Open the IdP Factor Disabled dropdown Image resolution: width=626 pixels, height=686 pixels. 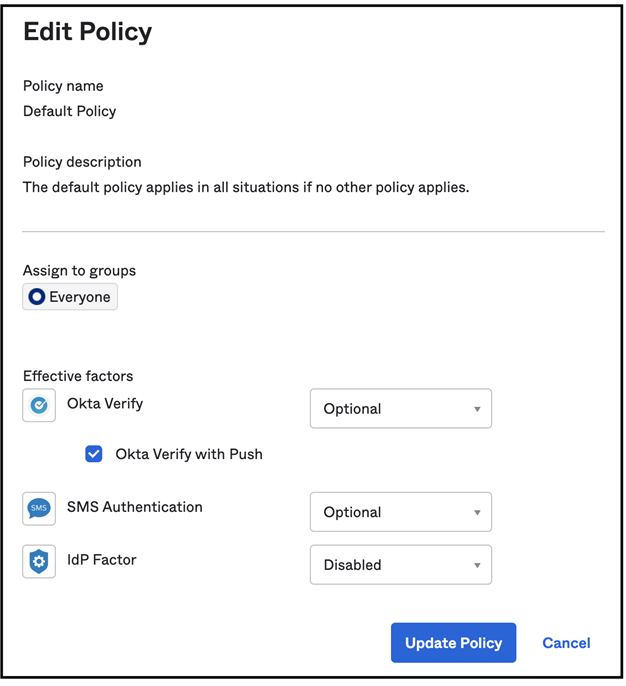[x=400, y=565]
